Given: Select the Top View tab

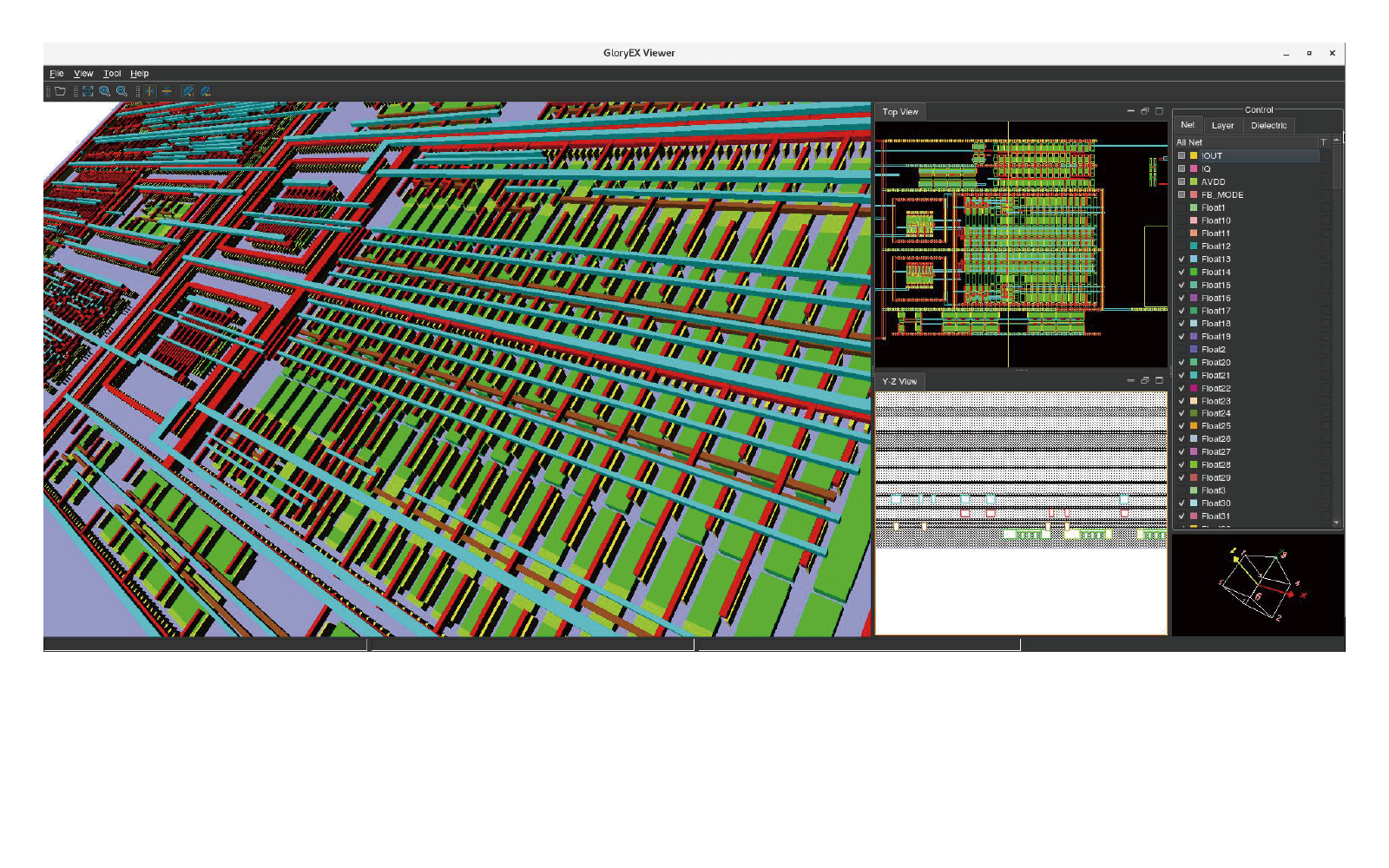Looking at the screenshot, I should coord(900,112).
